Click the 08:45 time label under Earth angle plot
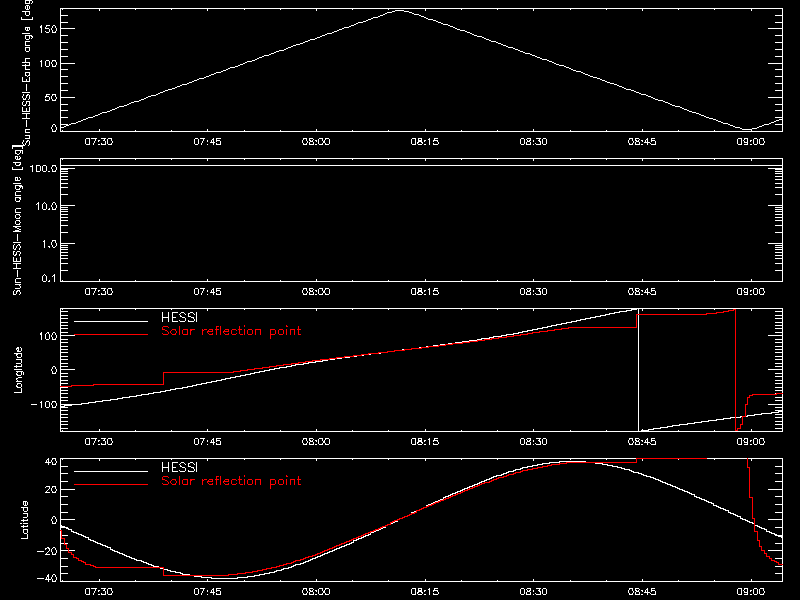Image resolution: width=800 pixels, height=600 pixels. tap(642, 142)
